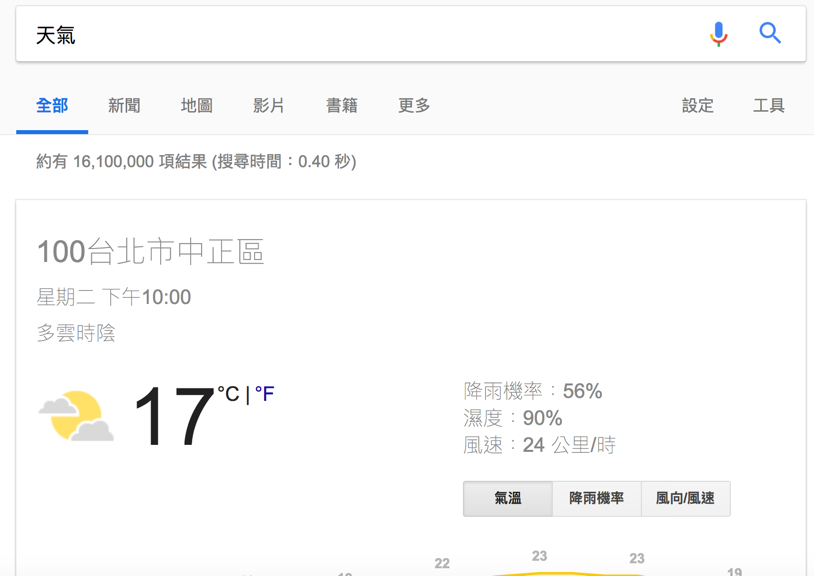The height and width of the screenshot is (576, 814).
Task: Click the 19 degree label on graph
Action: [734, 571]
